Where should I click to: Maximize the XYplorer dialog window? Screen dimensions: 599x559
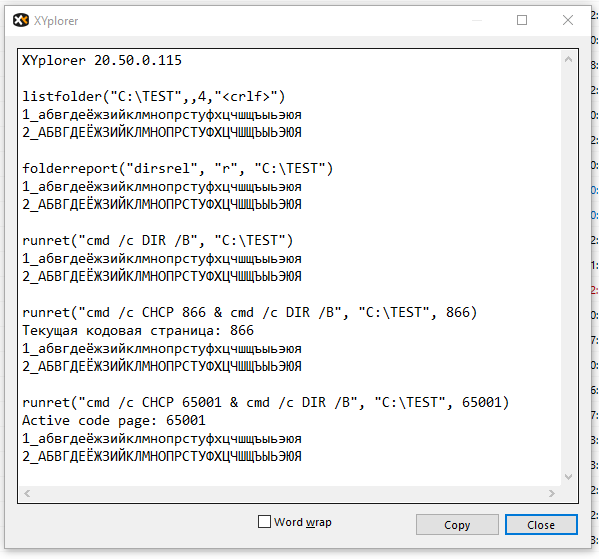522,20
